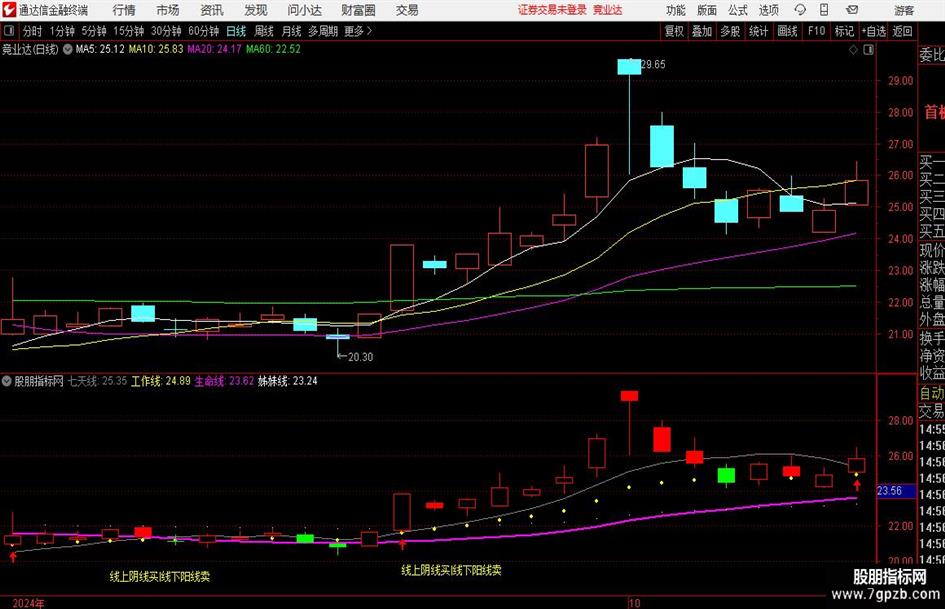Select the 日线 period tab
The width and height of the screenshot is (945, 609).
pyautogui.click(x=236, y=31)
